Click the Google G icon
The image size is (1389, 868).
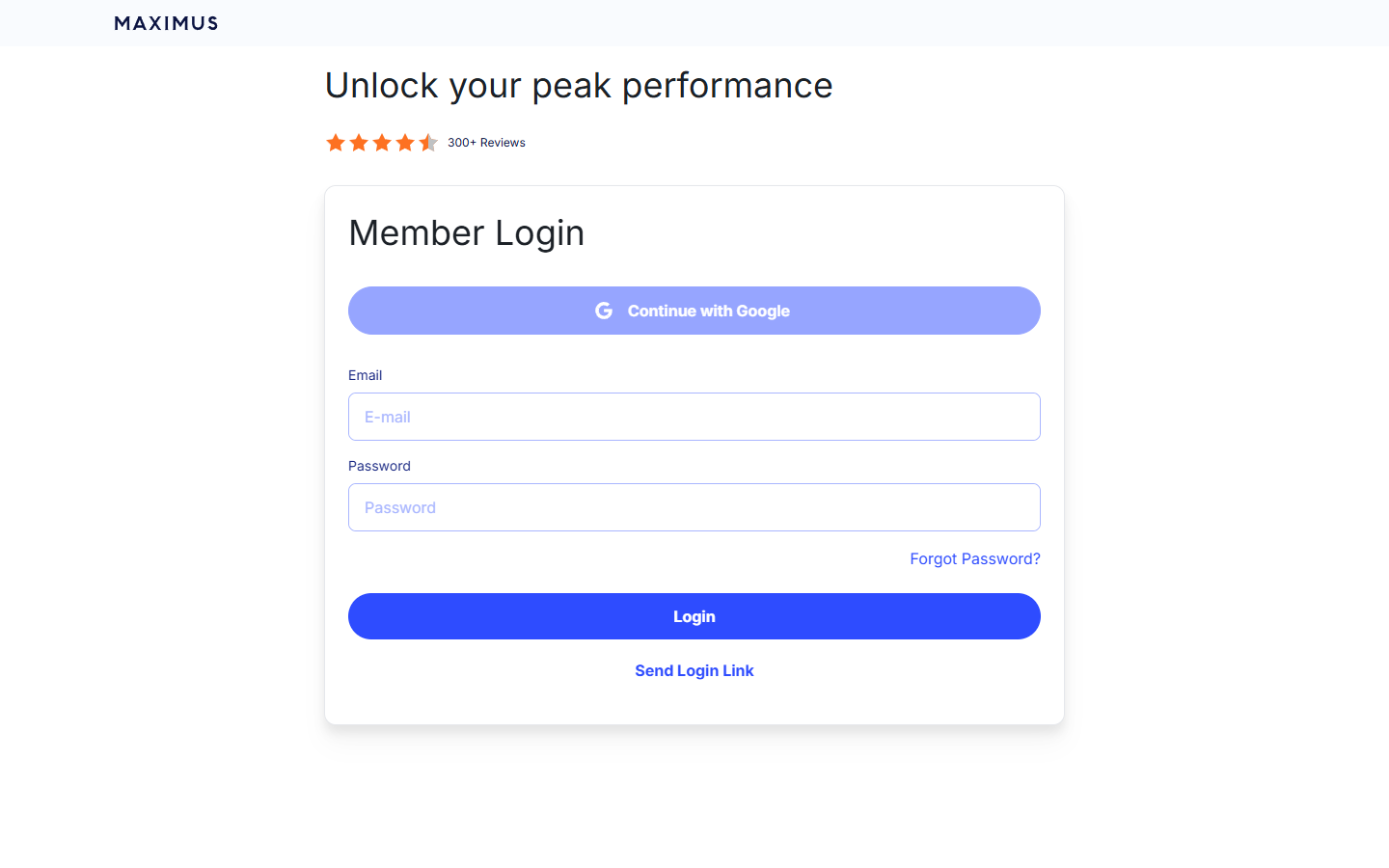click(x=604, y=311)
